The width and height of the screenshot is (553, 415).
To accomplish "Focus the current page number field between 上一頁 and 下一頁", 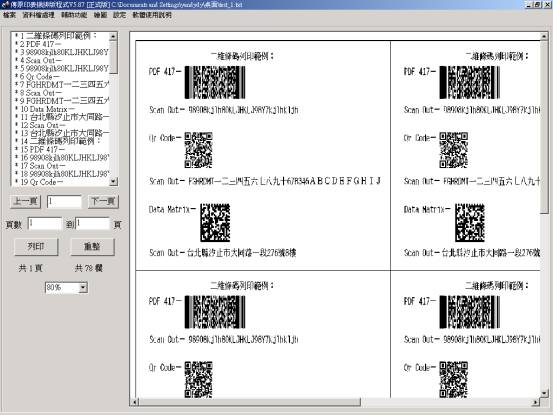I will point(64,202).
